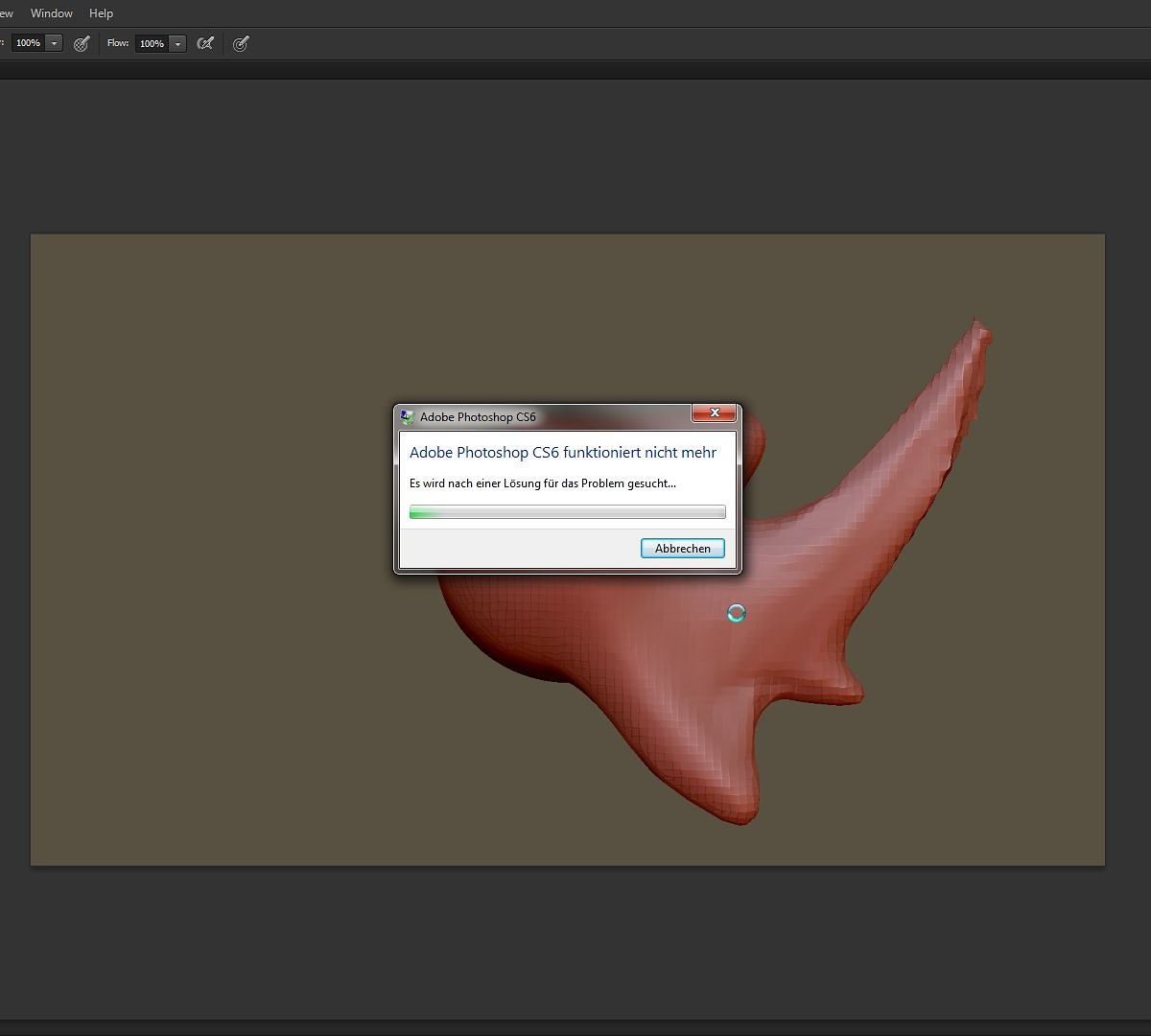Toggle tablet pressure for opacity icon

82,43
